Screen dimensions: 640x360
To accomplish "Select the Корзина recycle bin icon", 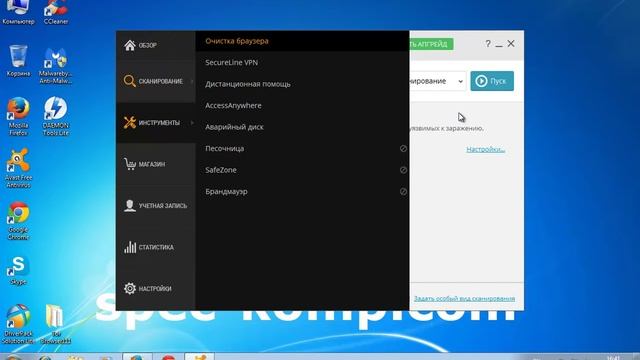I will 18,60.
